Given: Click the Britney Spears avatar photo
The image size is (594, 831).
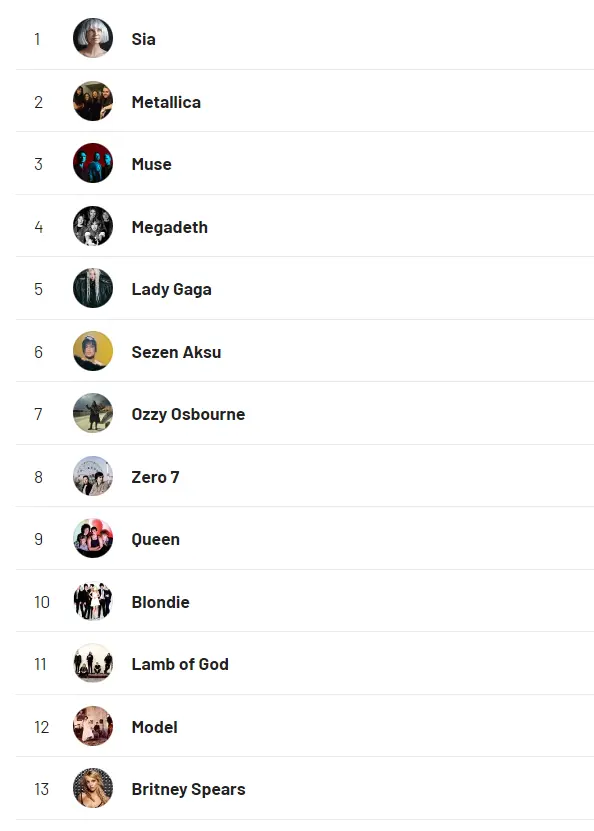Looking at the screenshot, I should point(93,788).
